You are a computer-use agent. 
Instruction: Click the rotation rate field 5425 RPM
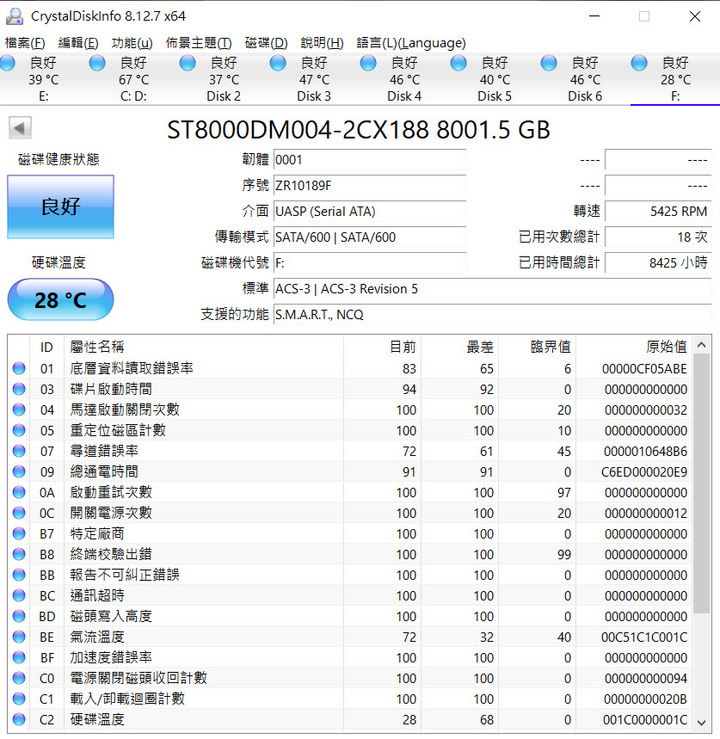point(658,211)
